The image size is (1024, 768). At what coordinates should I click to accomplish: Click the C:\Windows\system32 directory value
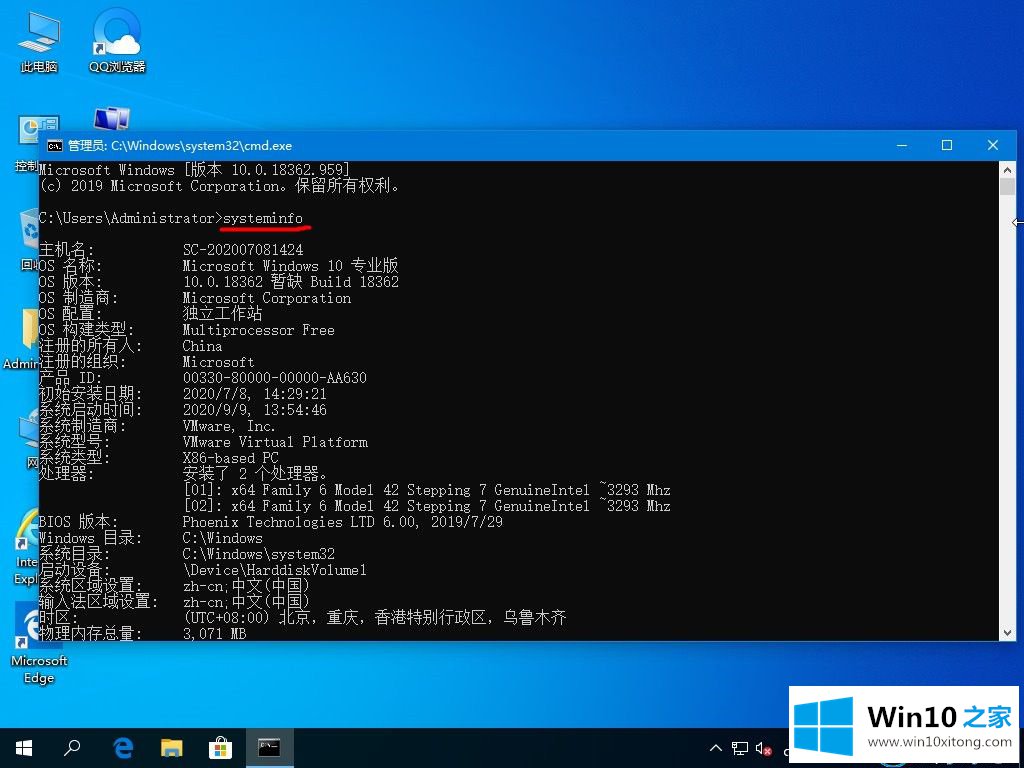(x=259, y=554)
